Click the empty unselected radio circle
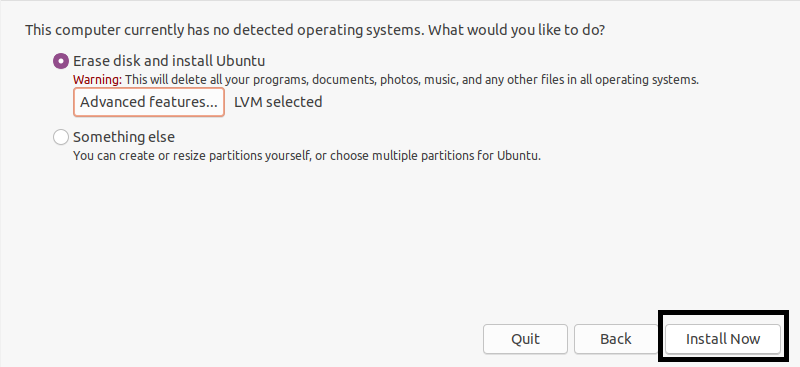Viewport: 800px width, 367px height. (61, 137)
